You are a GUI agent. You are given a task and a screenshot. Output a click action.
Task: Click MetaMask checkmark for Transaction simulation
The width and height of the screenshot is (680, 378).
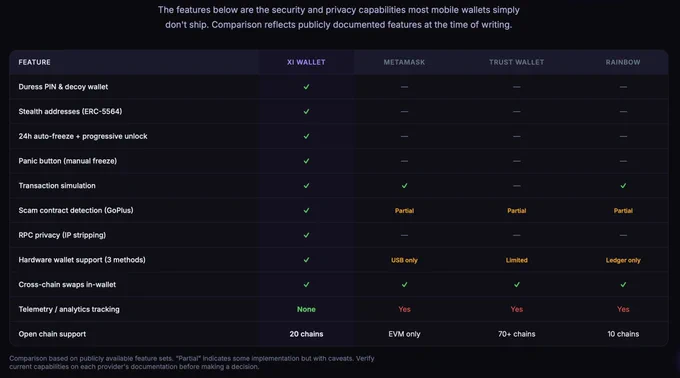(x=404, y=186)
